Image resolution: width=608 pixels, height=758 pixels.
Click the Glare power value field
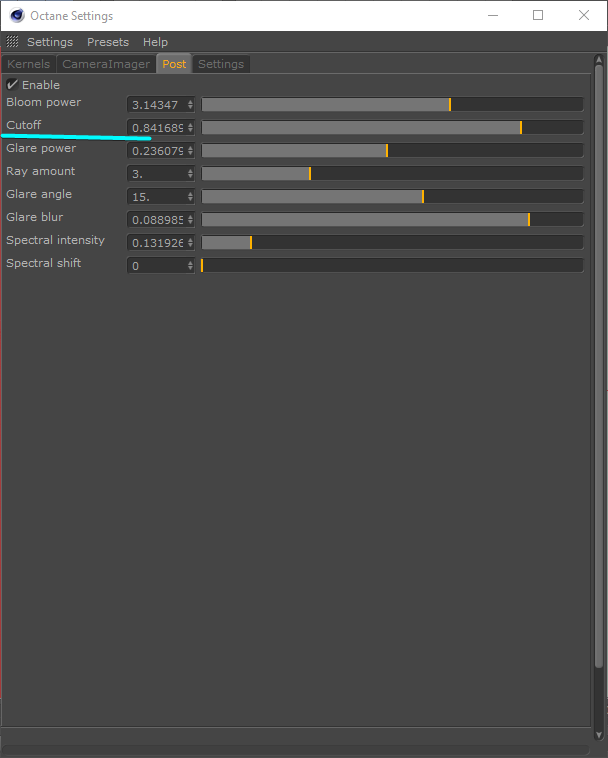(x=160, y=151)
